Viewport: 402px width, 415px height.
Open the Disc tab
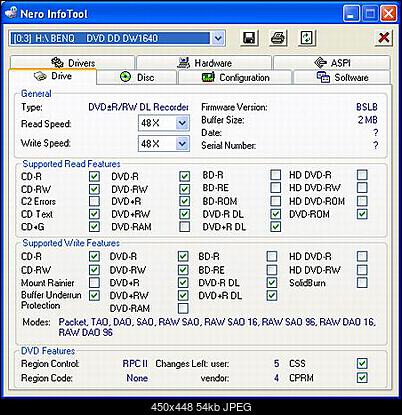click(137, 77)
